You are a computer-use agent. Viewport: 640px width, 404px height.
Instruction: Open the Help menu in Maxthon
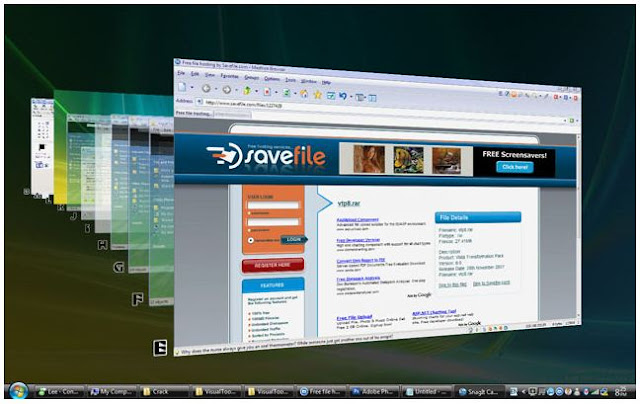click(x=326, y=82)
